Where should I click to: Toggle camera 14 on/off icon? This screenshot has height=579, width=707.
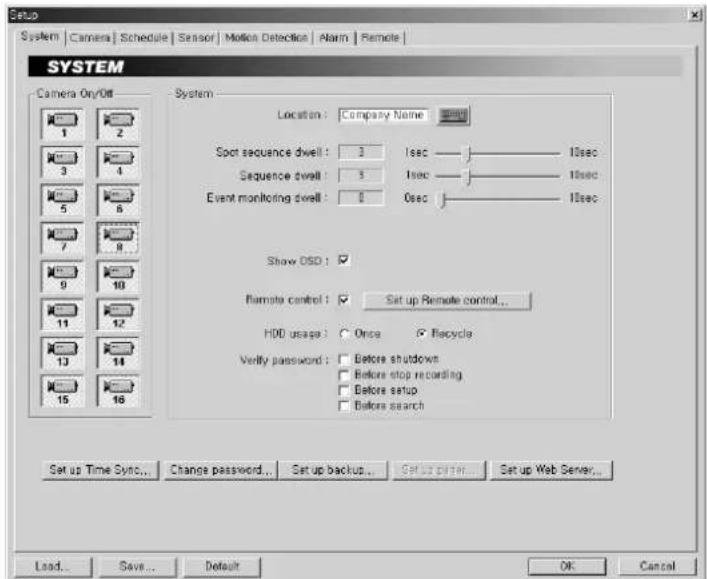(118, 353)
